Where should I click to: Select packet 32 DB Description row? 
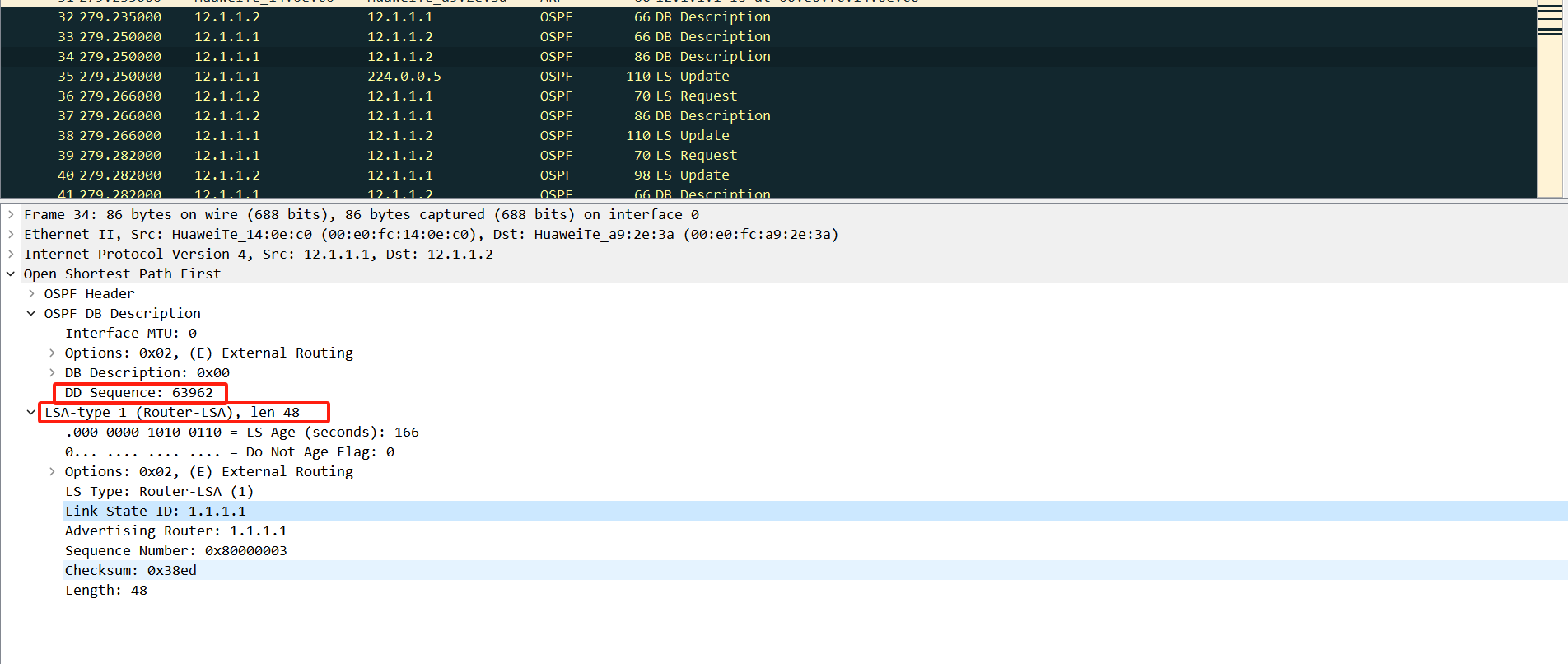coord(768,16)
